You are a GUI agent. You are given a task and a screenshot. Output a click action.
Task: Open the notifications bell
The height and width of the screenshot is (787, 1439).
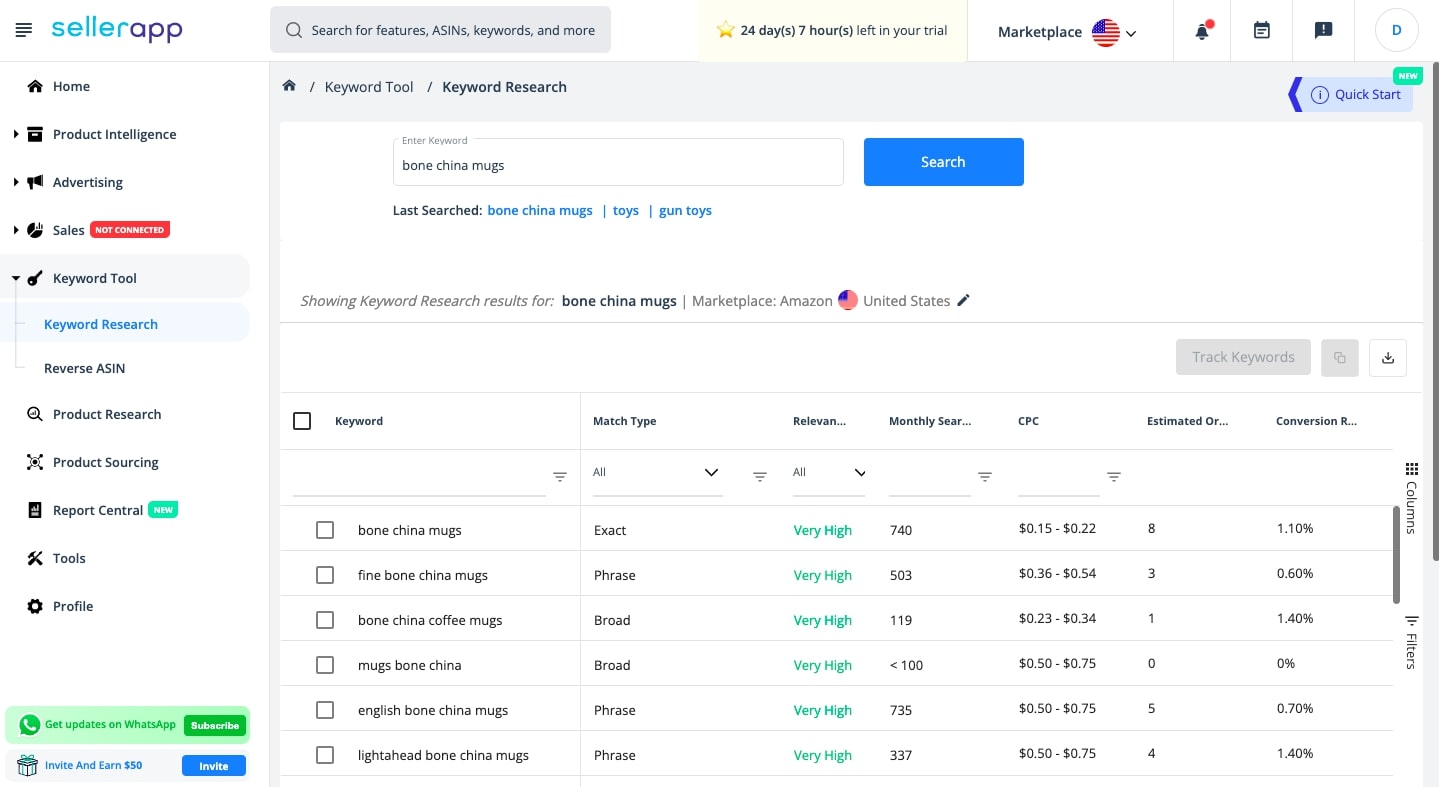pyautogui.click(x=1202, y=31)
